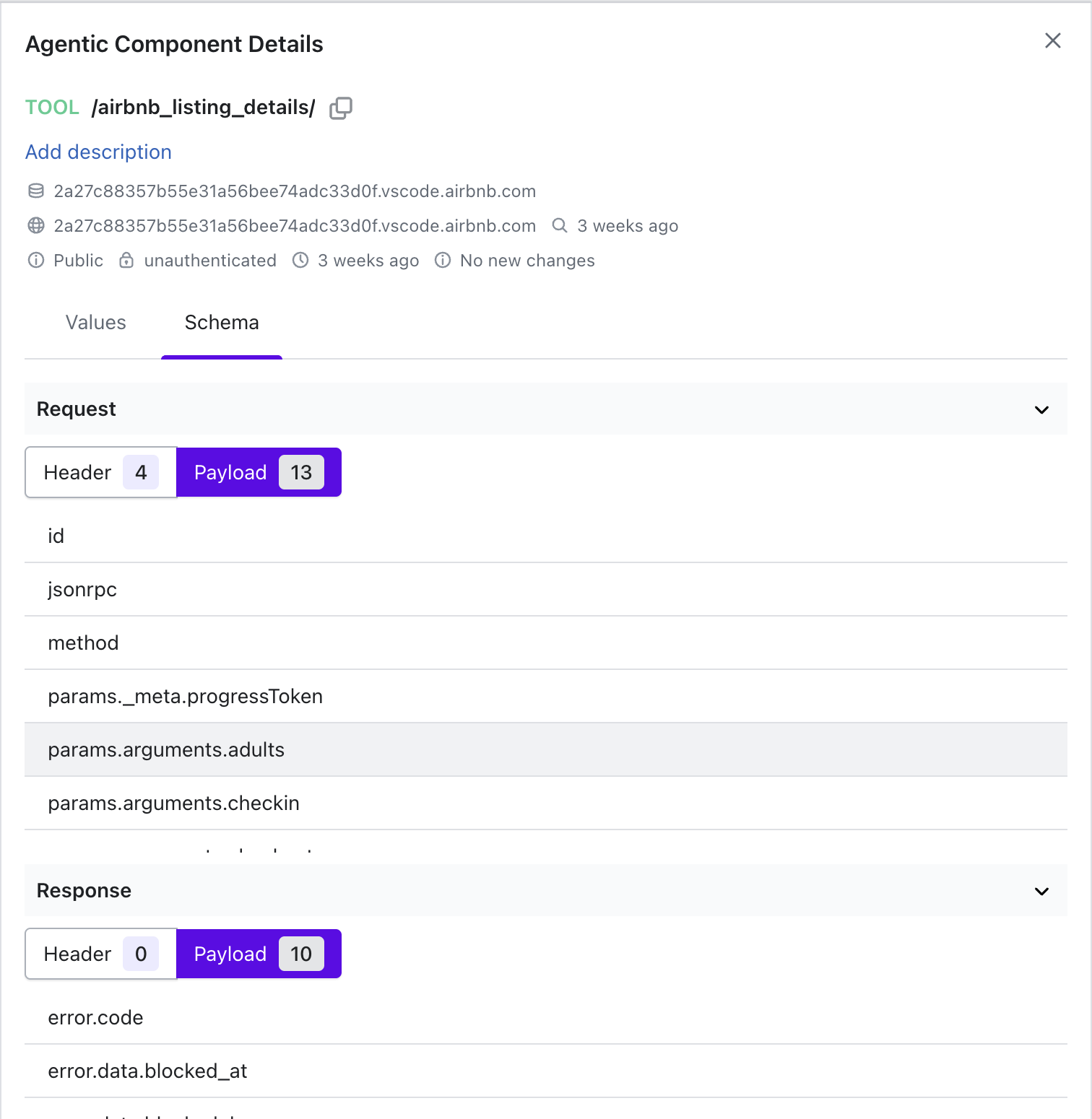Show Response Header fields

click(x=101, y=954)
